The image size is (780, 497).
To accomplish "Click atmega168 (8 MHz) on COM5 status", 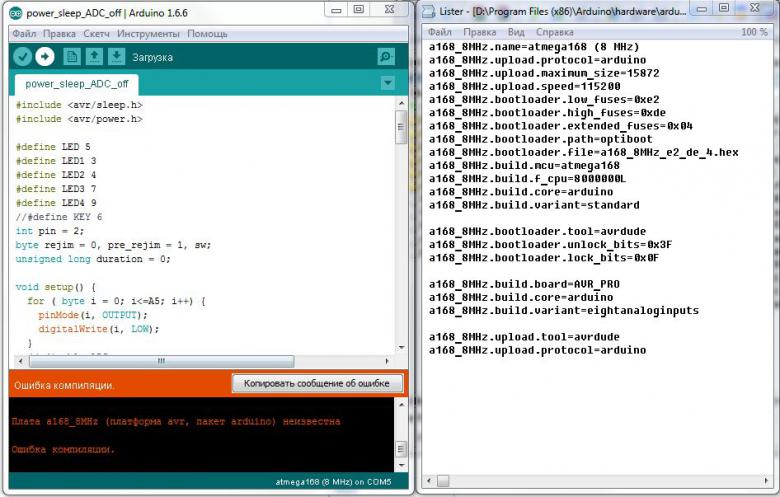I will (333, 482).
